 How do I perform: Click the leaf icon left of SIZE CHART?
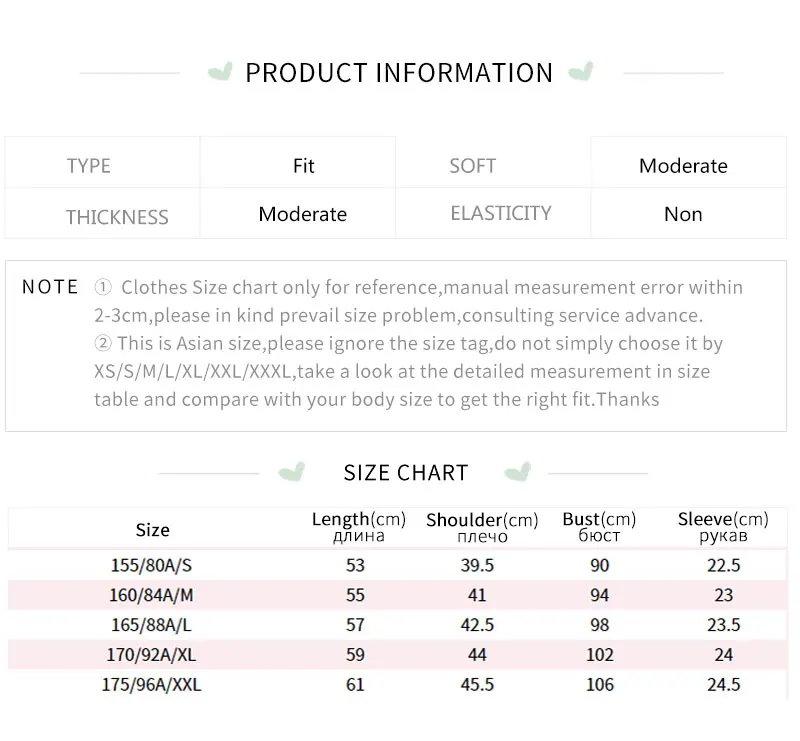coord(291,472)
